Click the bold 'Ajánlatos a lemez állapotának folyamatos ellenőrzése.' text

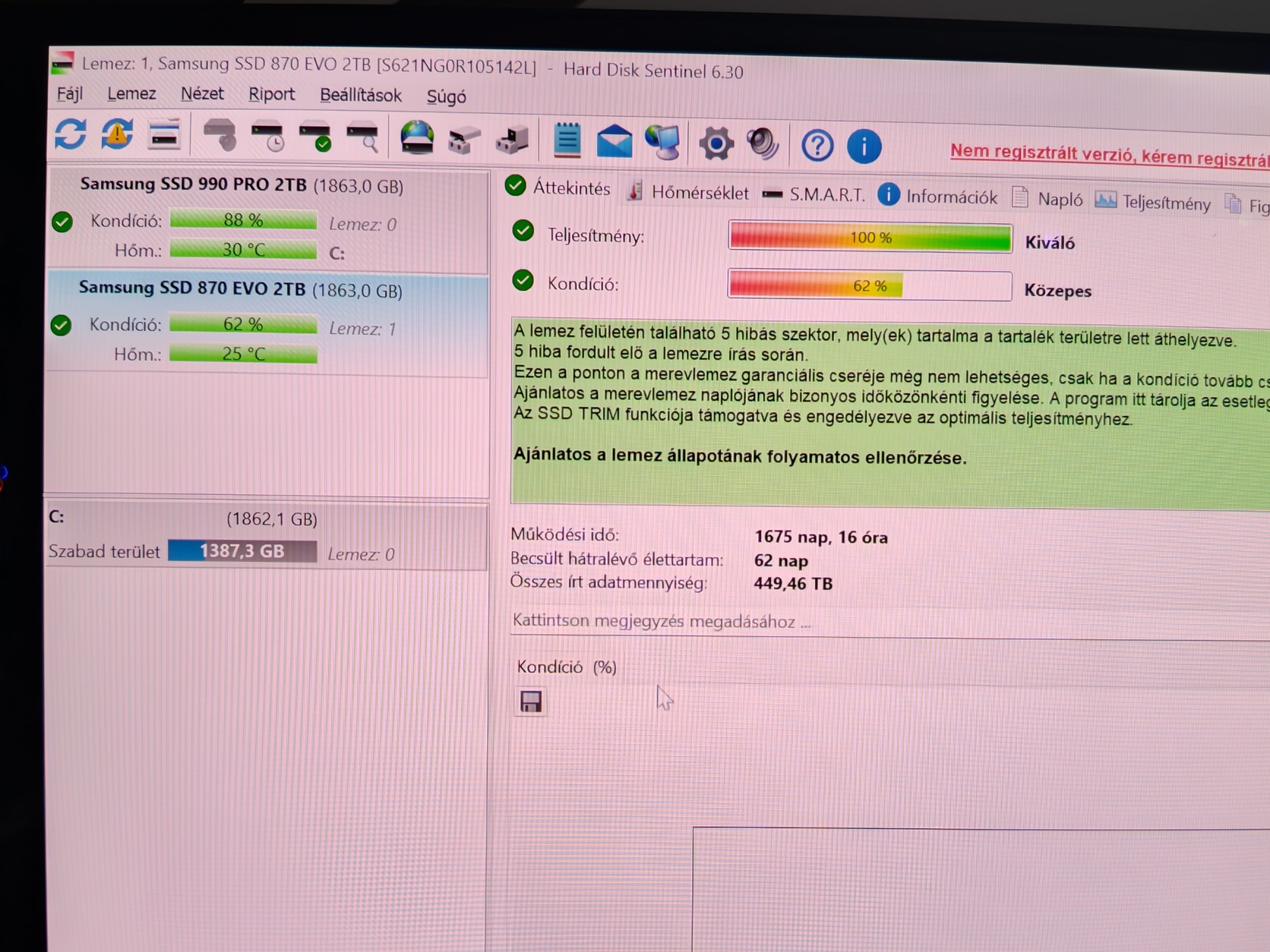pyautogui.click(x=740, y=456)
